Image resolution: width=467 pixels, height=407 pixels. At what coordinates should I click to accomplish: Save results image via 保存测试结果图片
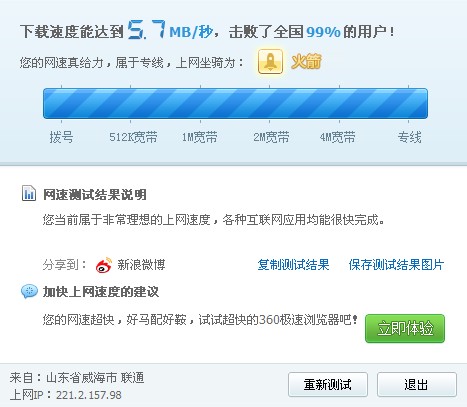click(396, 265)
